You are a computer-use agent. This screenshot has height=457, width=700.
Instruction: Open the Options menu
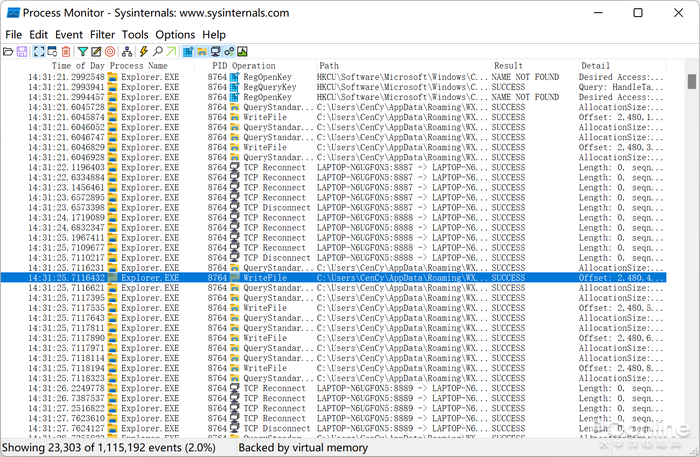pyautogui.click(x=175, y=34)
